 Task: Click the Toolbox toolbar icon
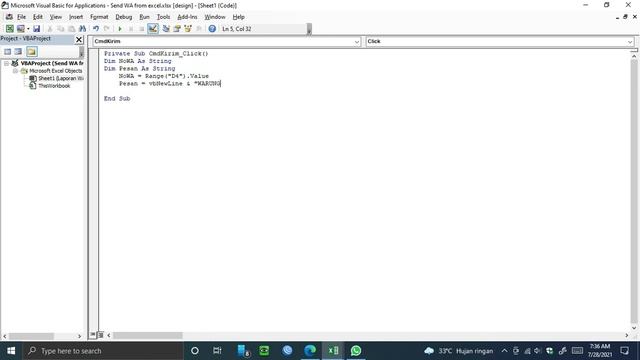(199, 29)
